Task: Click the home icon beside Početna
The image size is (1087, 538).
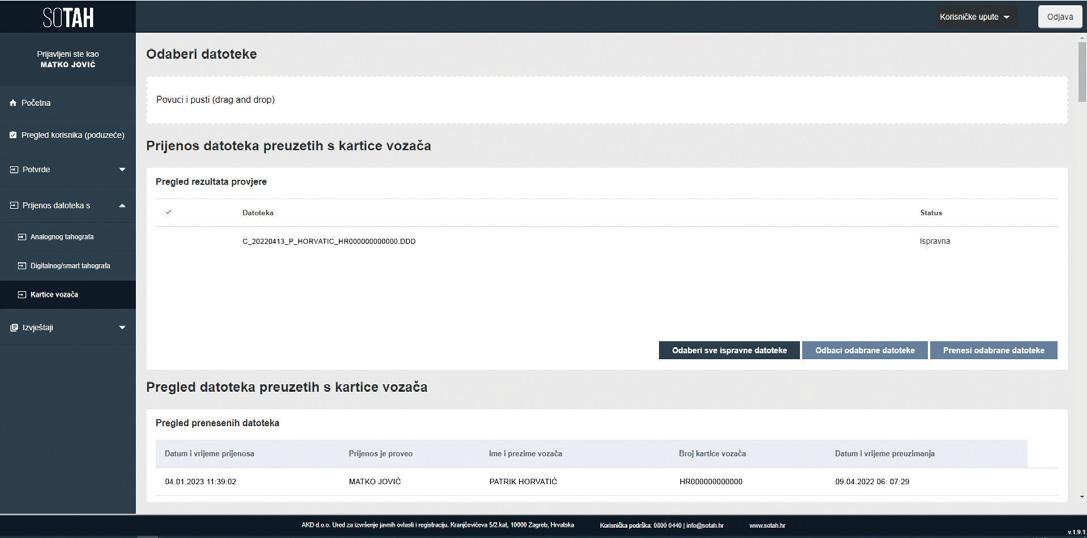Action: pyautogui.click(x=12, y=103)
